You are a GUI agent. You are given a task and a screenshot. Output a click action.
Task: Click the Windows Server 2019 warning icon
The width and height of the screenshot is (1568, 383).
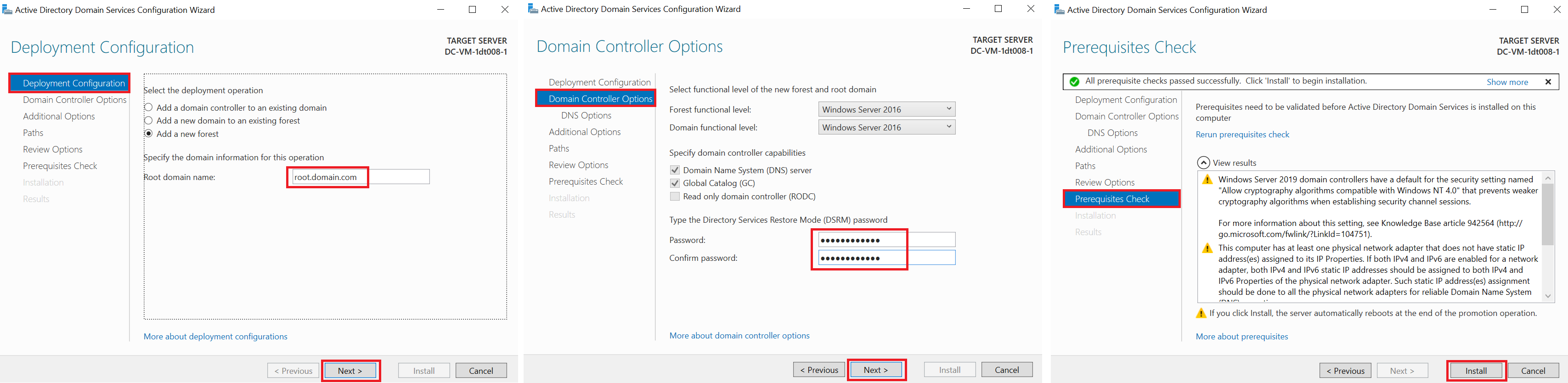coord(1207,180)
